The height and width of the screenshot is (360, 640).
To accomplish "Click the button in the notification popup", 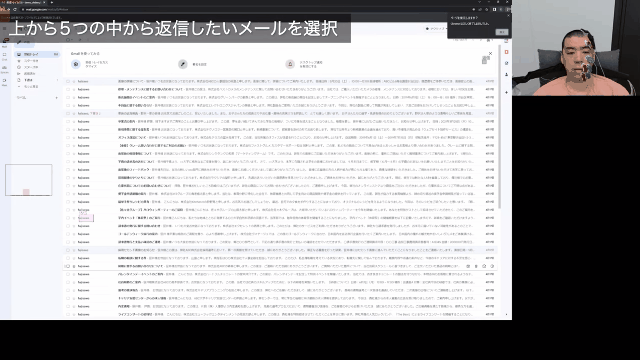I will click(502, 32).
